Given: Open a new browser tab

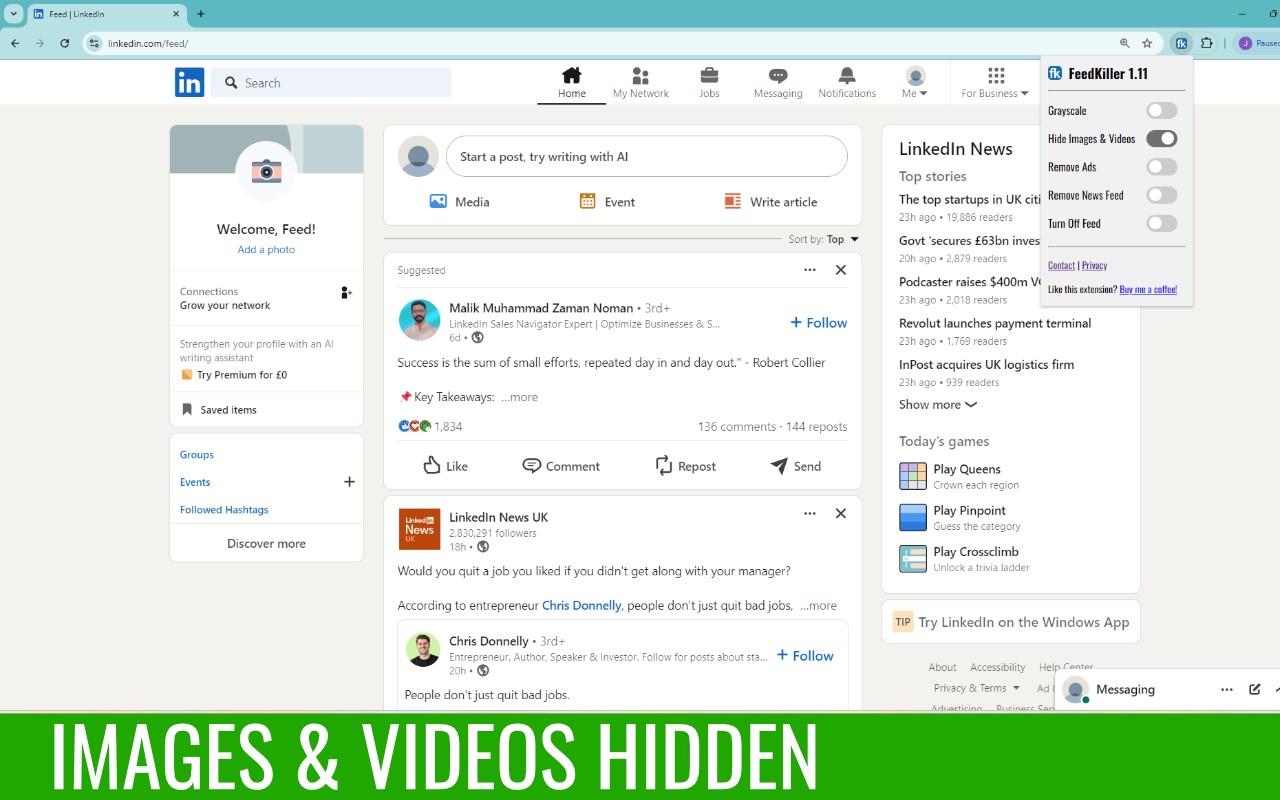Looking at the screenshot, I should [200, 14].
